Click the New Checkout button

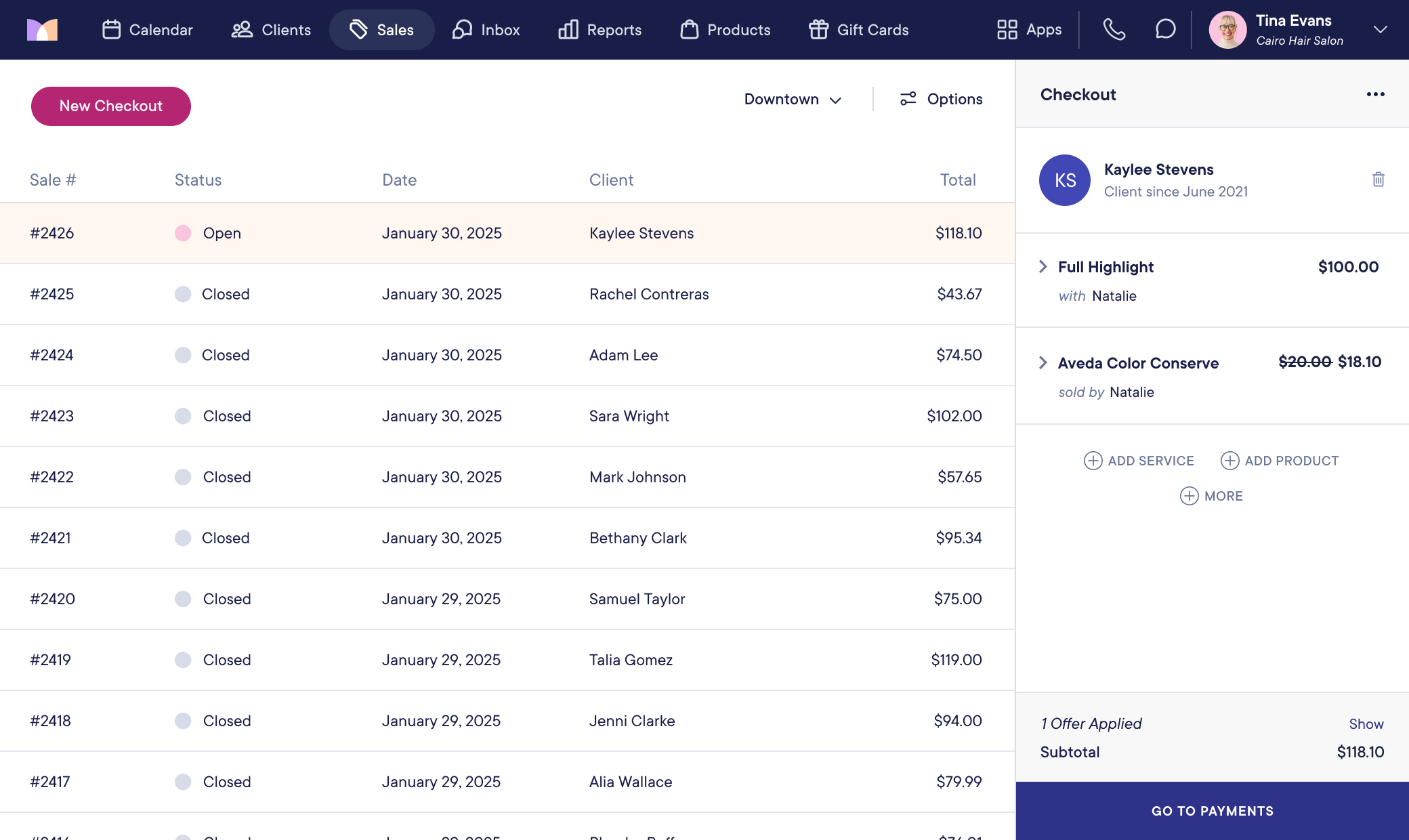(111, 106)
